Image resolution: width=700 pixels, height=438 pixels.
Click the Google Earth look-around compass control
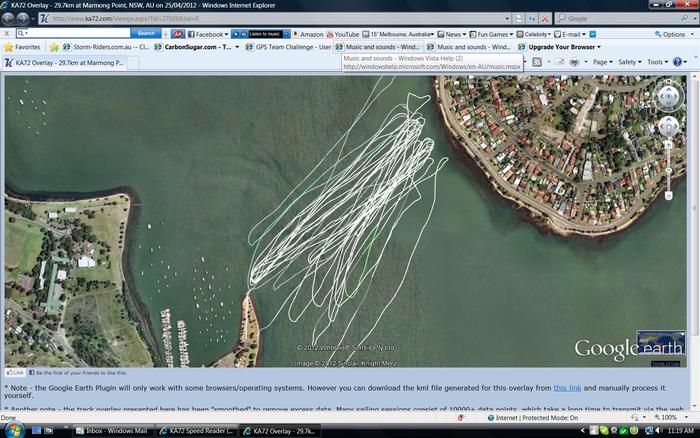tap(669, 97)
